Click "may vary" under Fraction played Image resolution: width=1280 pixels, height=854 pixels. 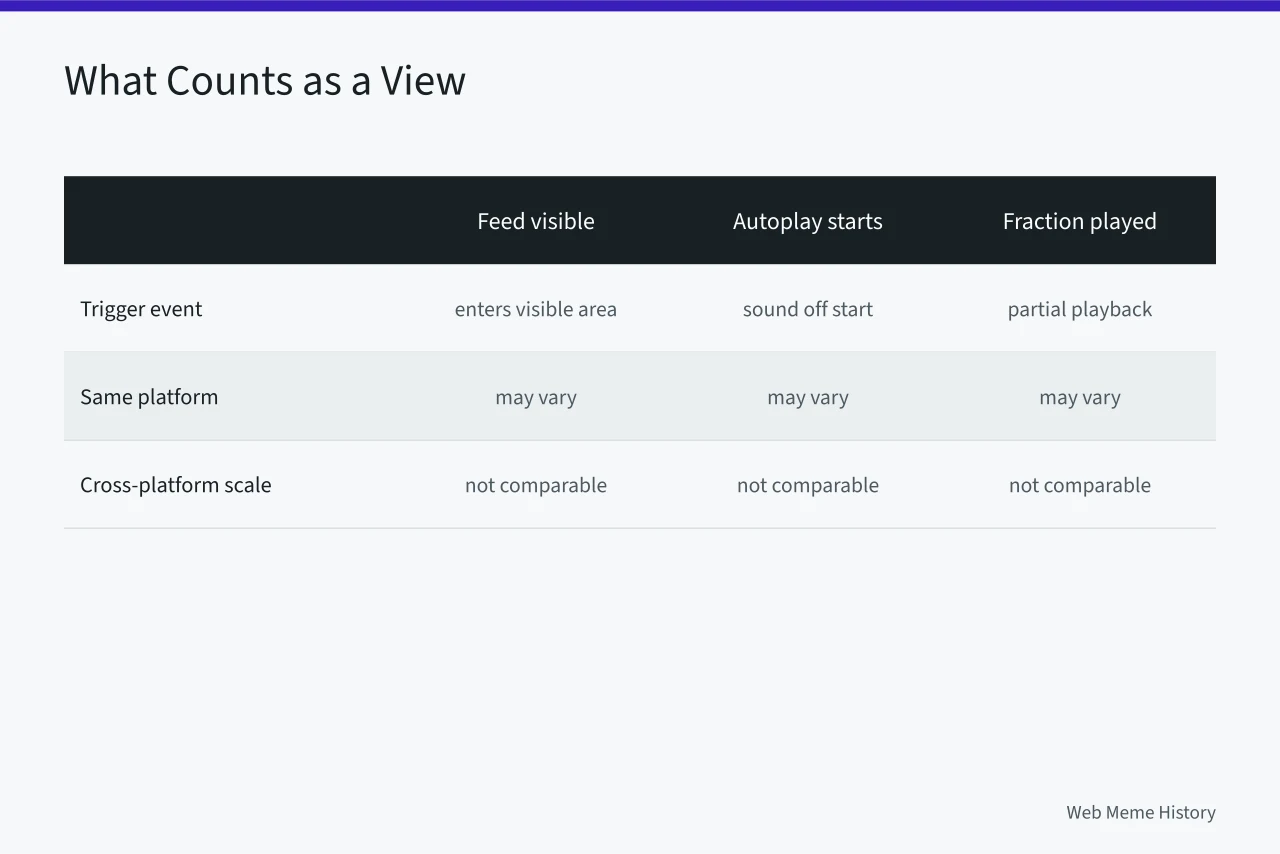(x=1080, y=397)
